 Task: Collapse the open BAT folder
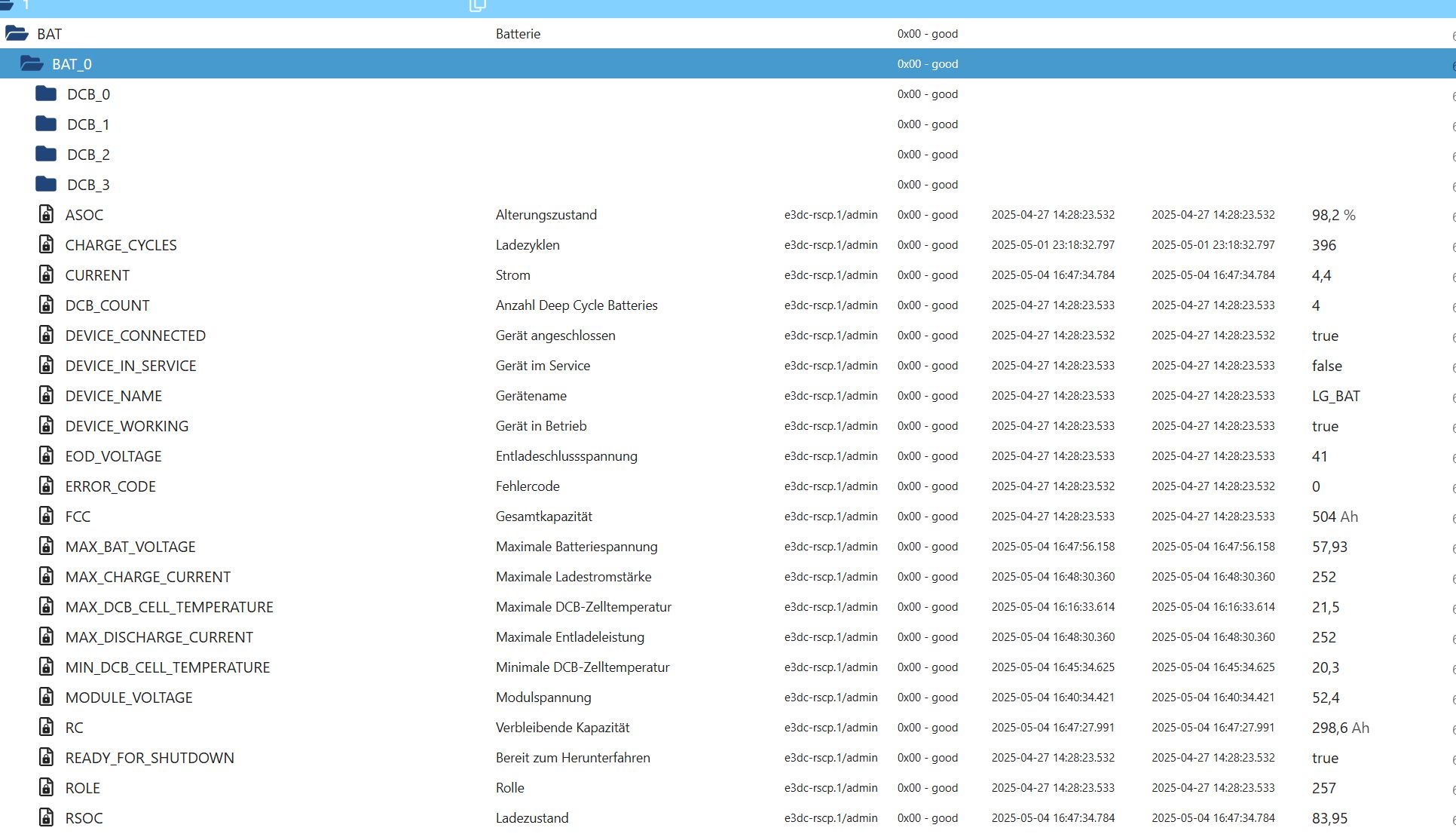[x=17, y=33]
